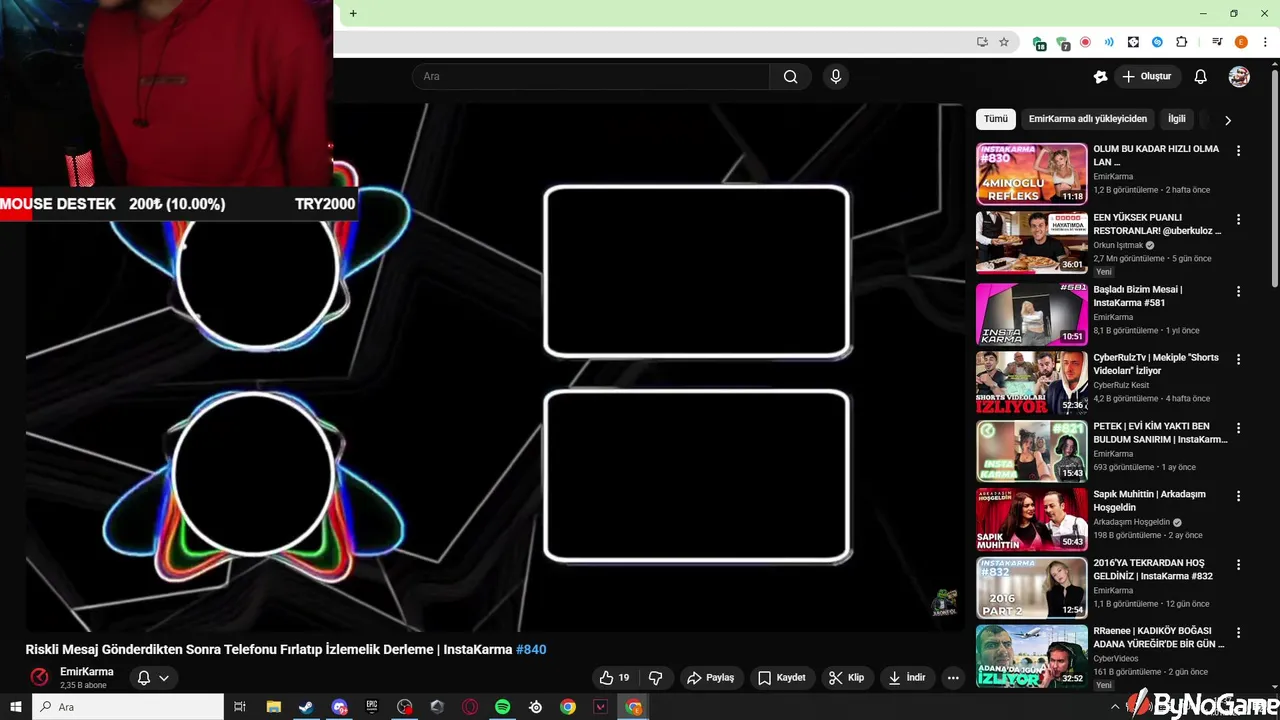Select the EmirKarma adlı yükleyiciden chip
The width and height of the screenshot is (1280, 720).
point(1088,119)
